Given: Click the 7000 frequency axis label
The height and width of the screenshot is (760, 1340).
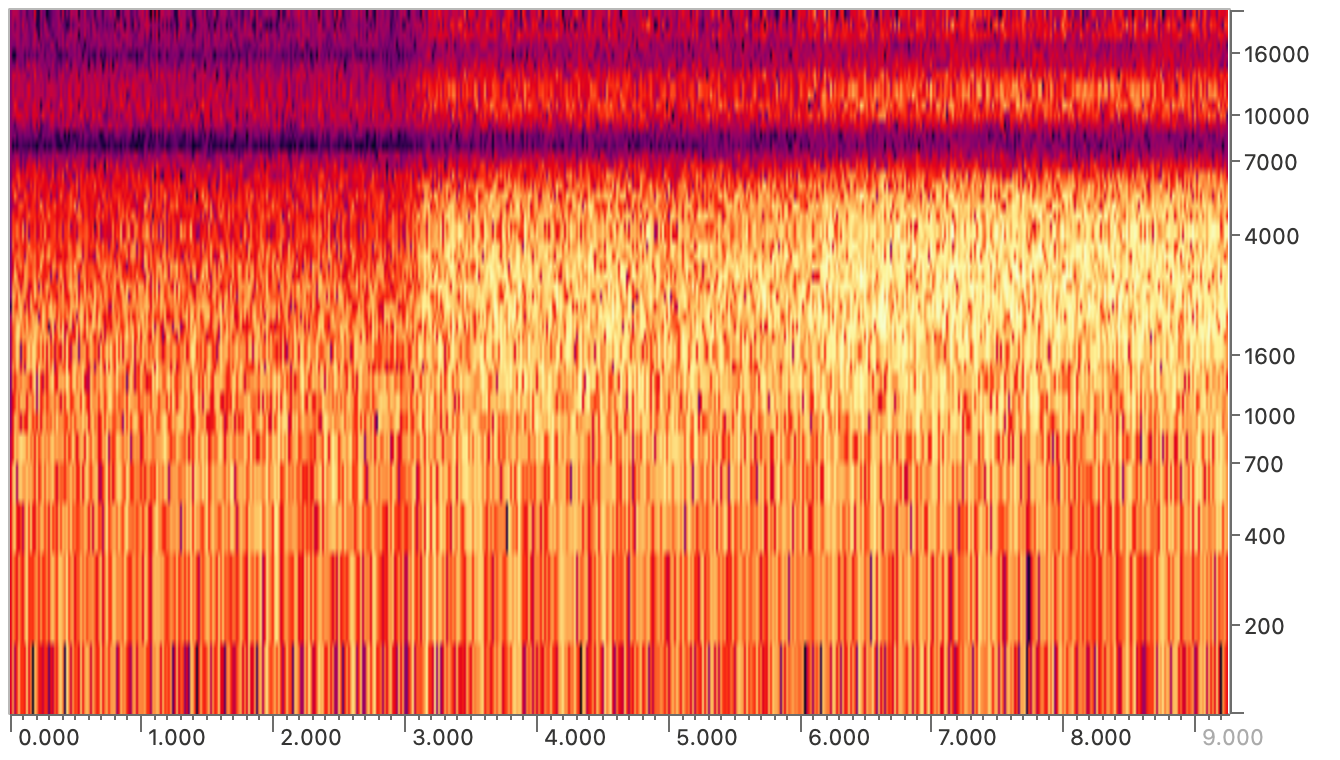Looking at the screenshot, I should (x=1270, y=162).
